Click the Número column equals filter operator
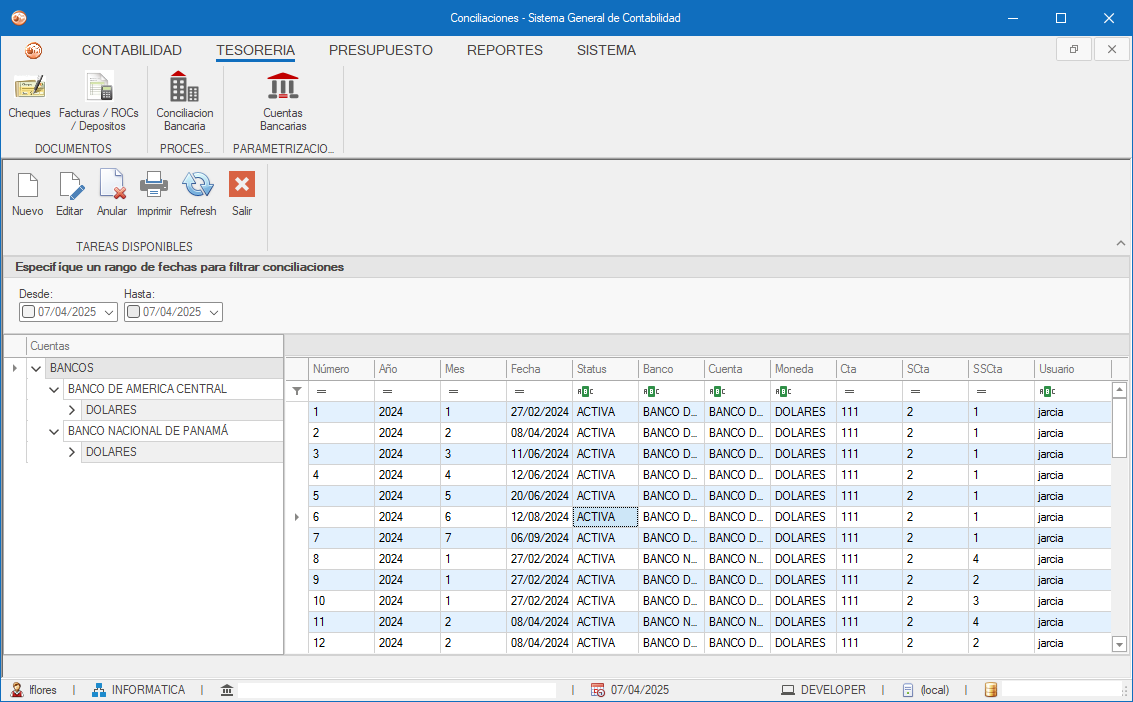 pyautogui.click(x=322, y=391)
